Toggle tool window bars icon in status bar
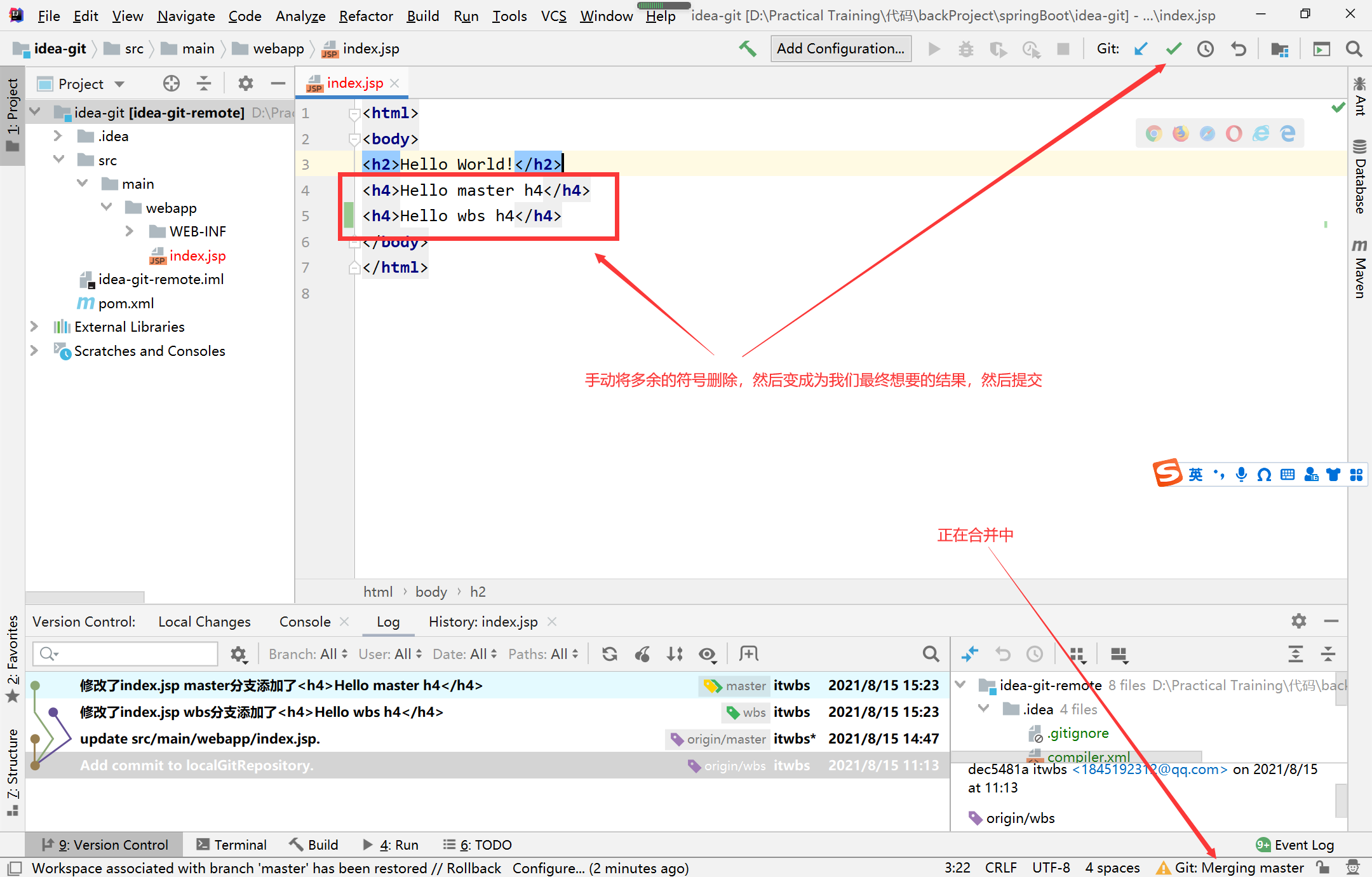This screenshot has width=1372, height=877. [x=14, y=868]
